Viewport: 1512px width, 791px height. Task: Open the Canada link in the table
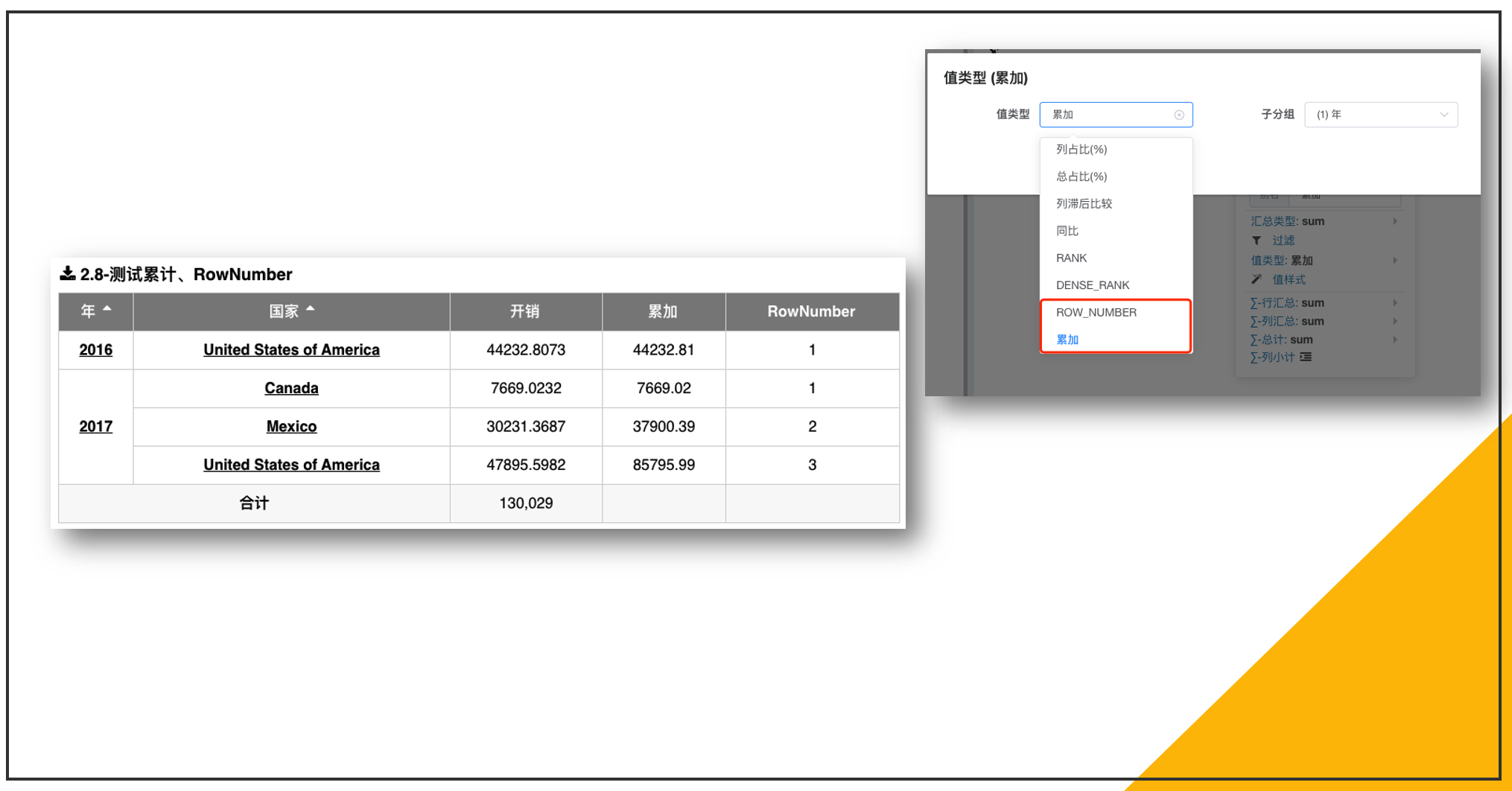(291, 388)
